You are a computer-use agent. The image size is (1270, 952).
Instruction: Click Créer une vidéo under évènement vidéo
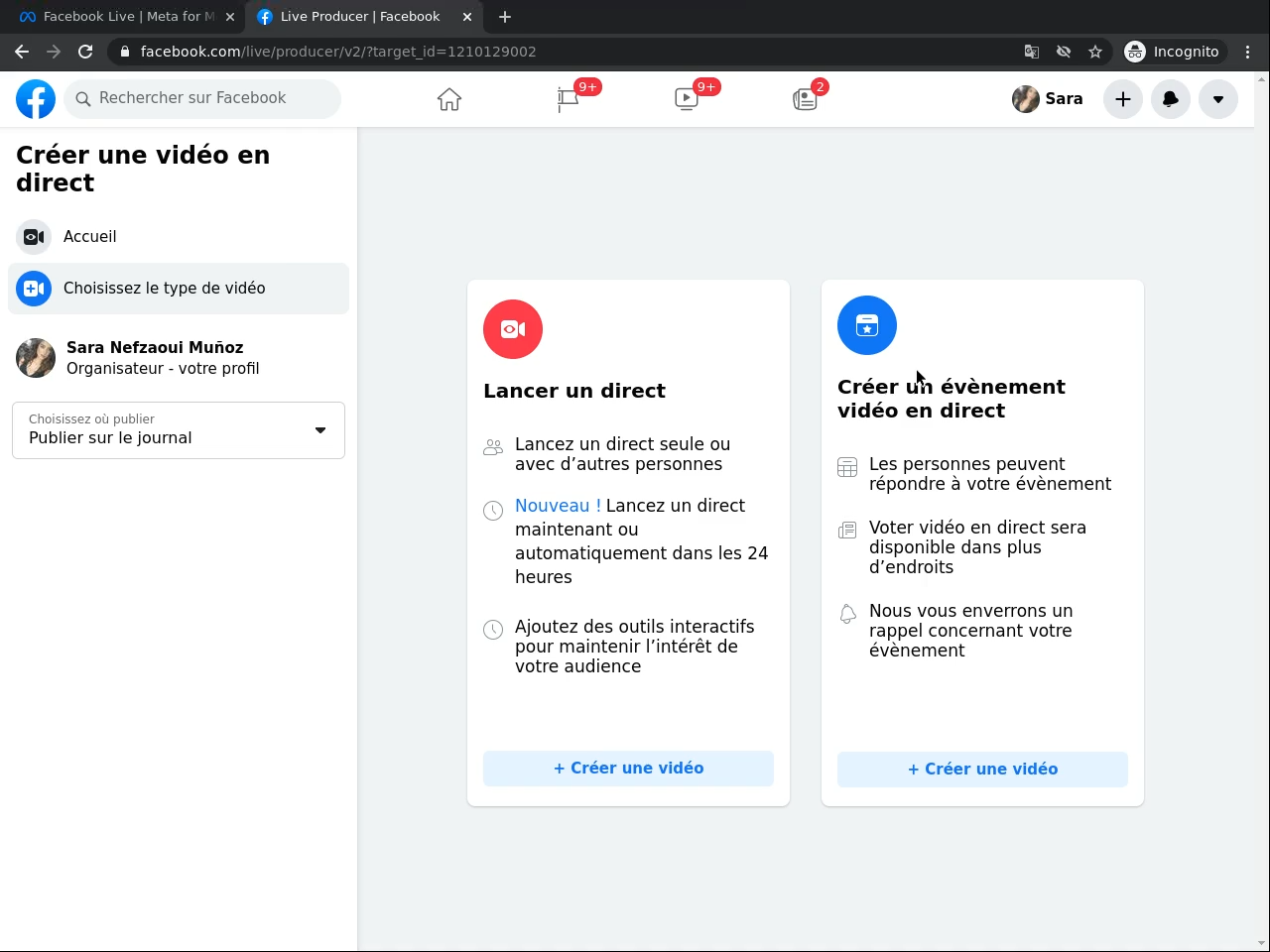[x=982, y=770]
